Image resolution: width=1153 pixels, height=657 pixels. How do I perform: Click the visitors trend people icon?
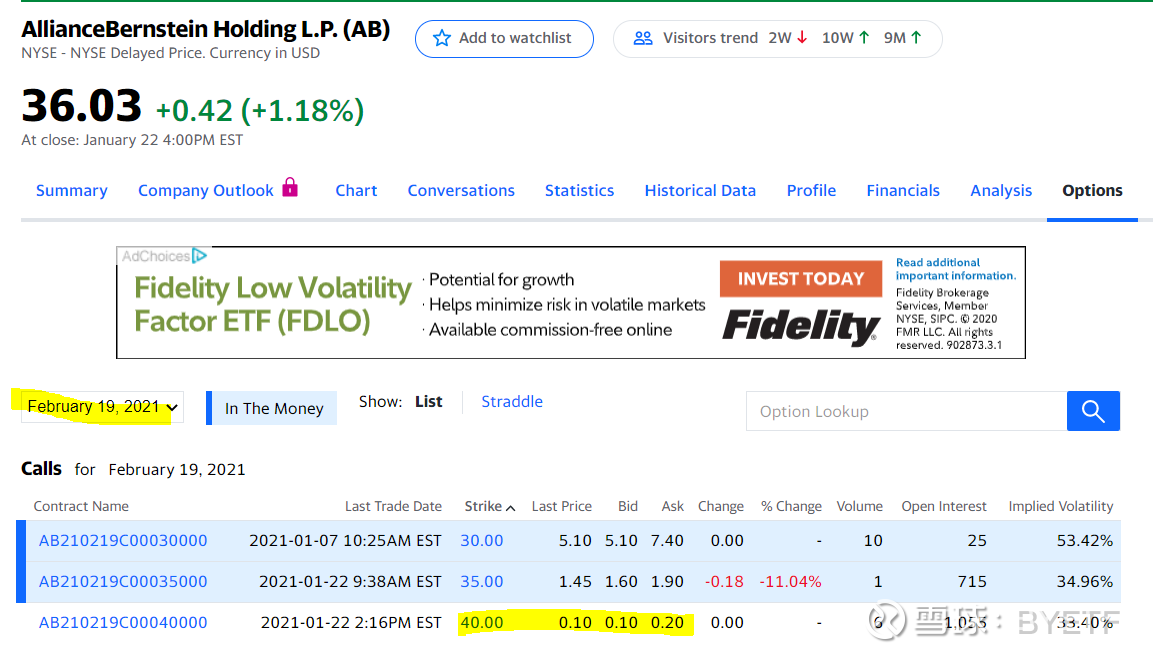click(643, 38)
